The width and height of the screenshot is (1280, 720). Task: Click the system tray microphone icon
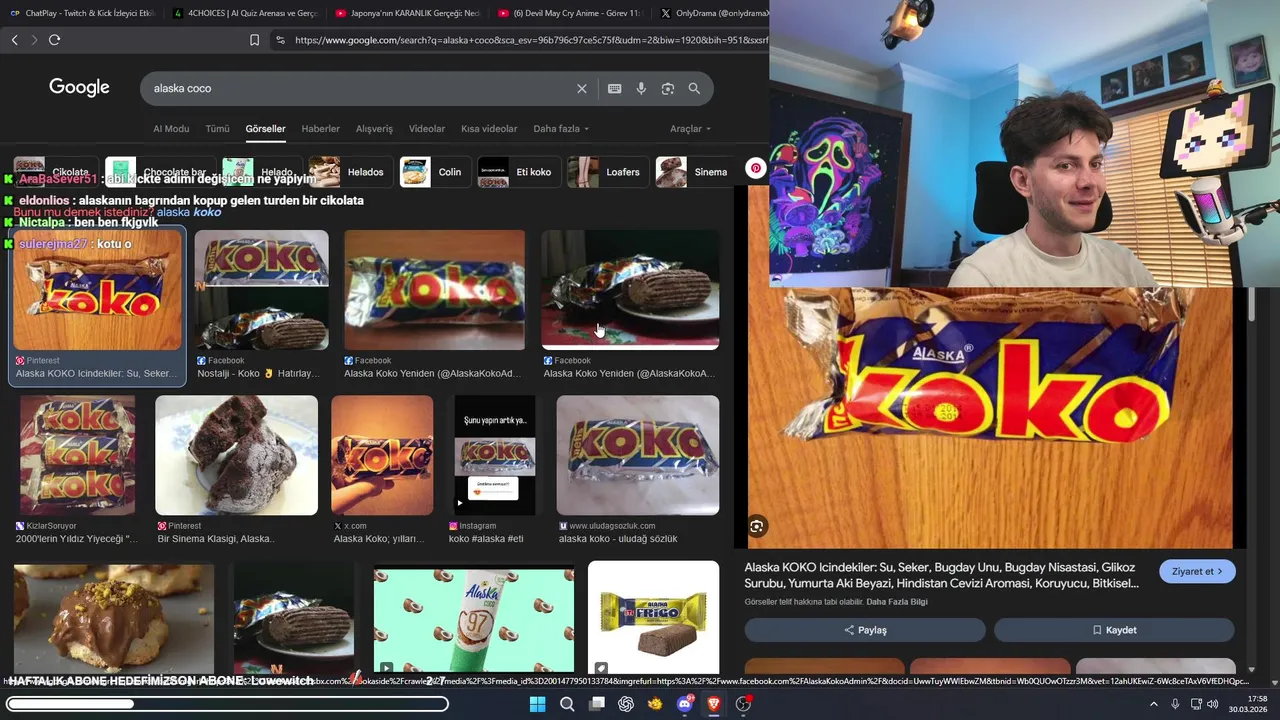[1175, 704]
